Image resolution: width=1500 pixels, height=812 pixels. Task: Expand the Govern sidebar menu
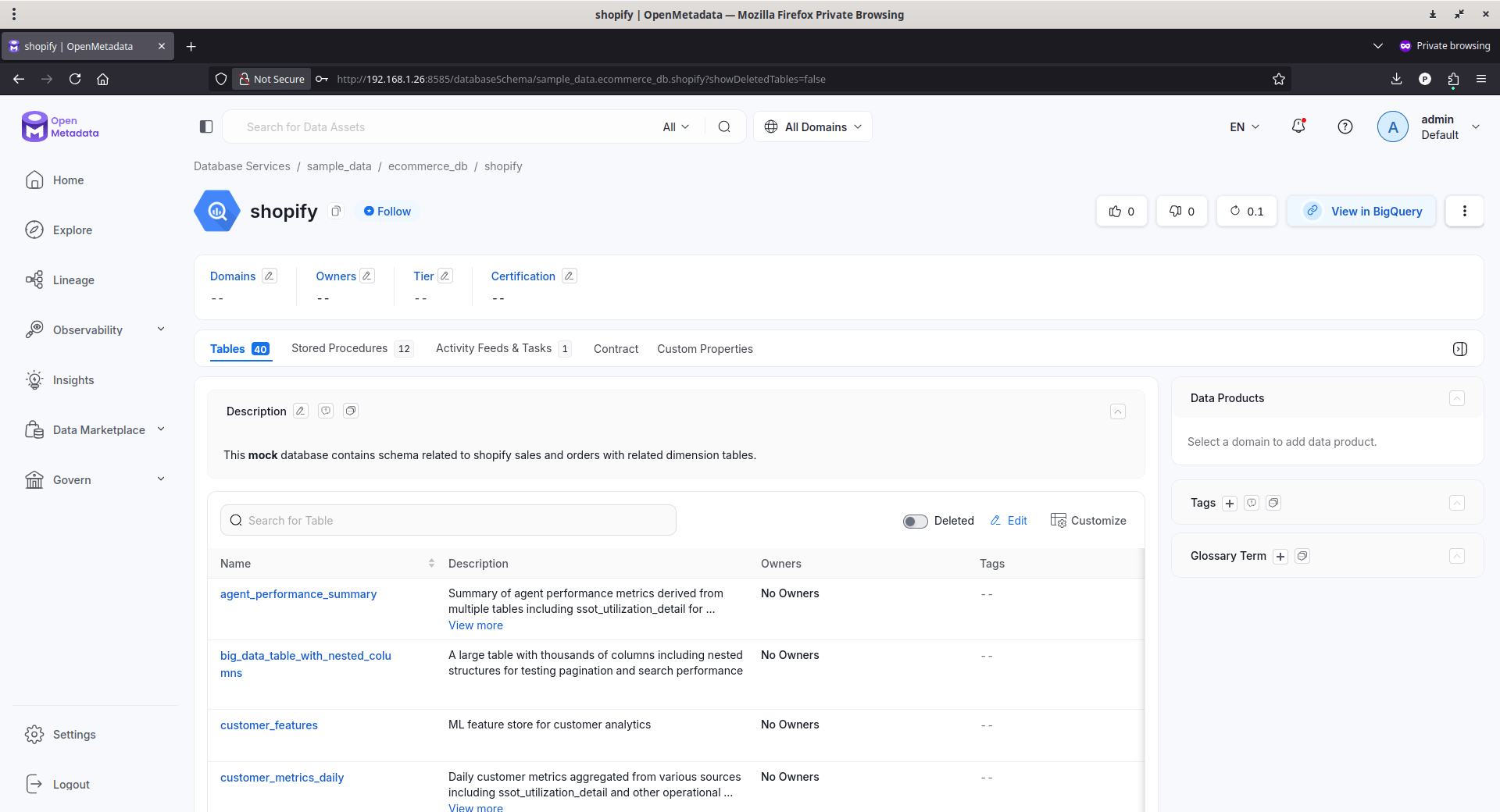161,479
